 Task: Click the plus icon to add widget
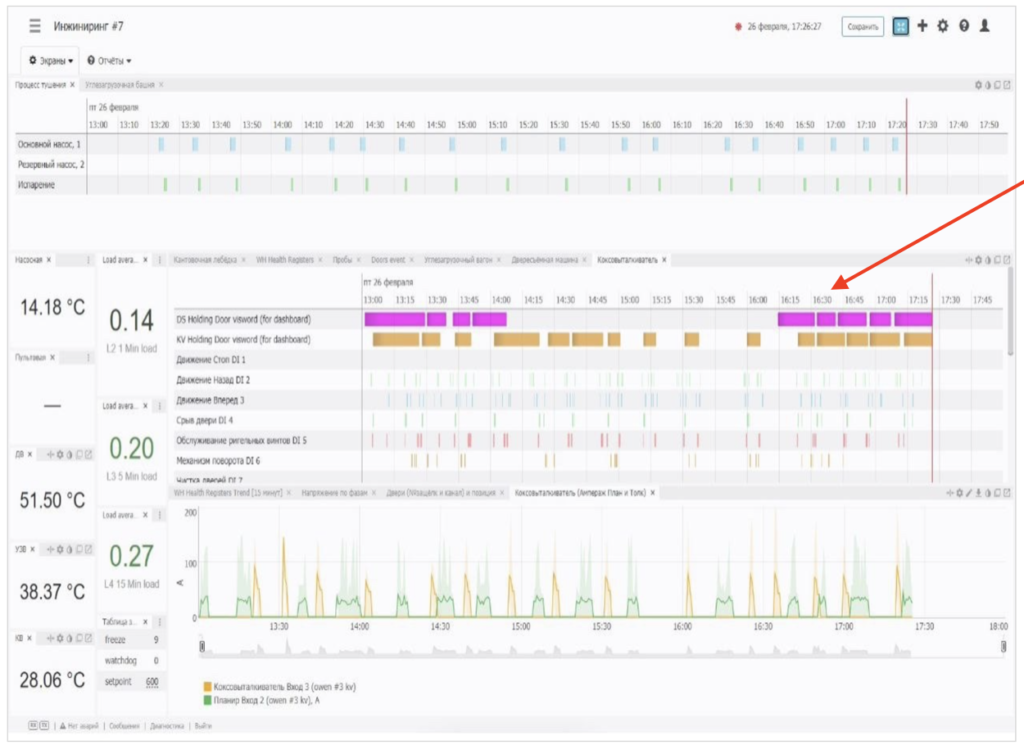(x=922, y=26)
